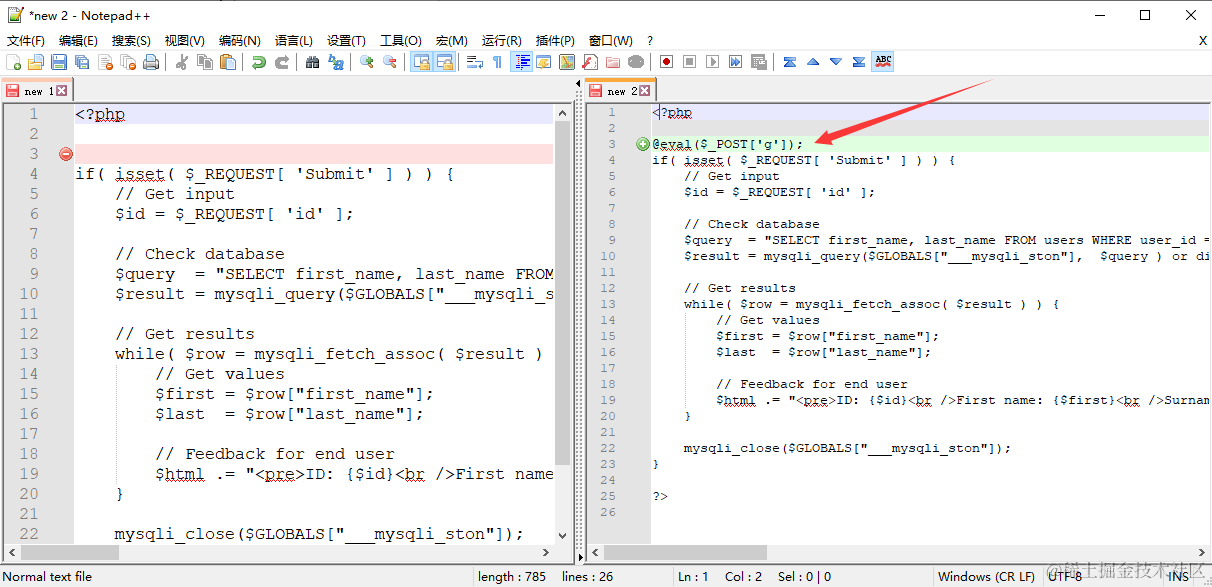Viewport: 1212px width, 587px height.
Task: Toggle synchronize vertical scrolling
Action: pyautogui.click(x=421, y=62)
